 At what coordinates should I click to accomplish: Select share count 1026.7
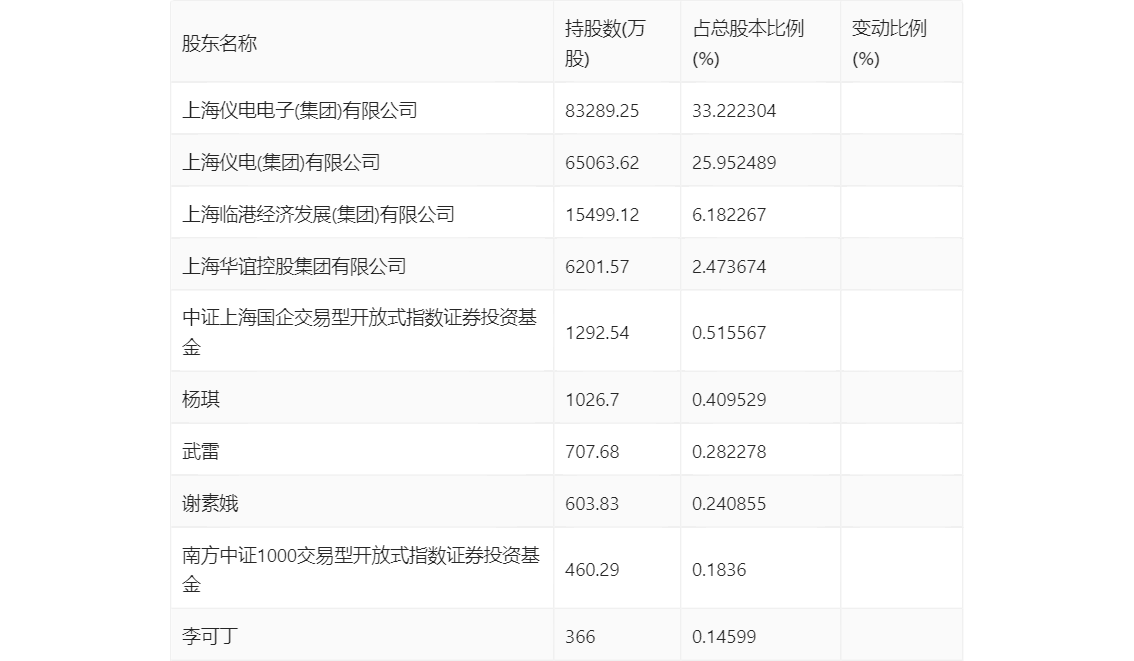pyautogui.click(x=592, y=400)
